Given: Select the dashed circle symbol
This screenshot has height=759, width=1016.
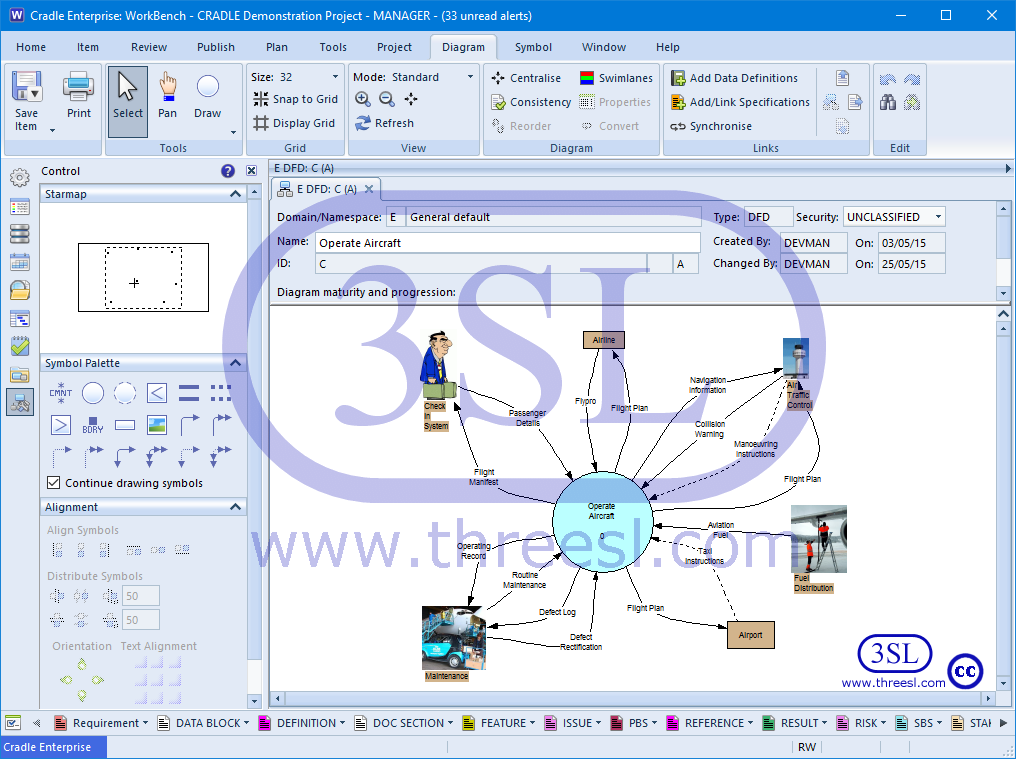Looking at the screenshot, I should [125, 393].
